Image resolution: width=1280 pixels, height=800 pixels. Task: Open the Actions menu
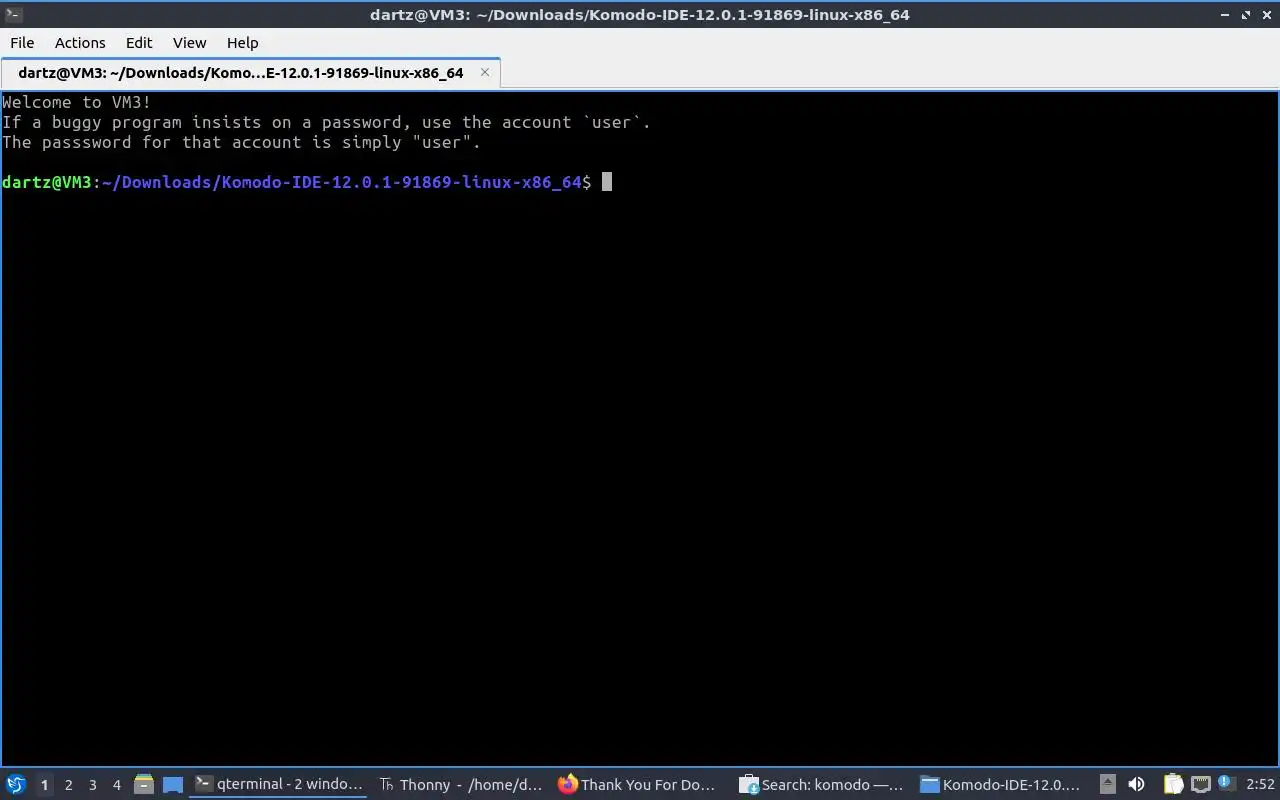(x=80, y=42)
